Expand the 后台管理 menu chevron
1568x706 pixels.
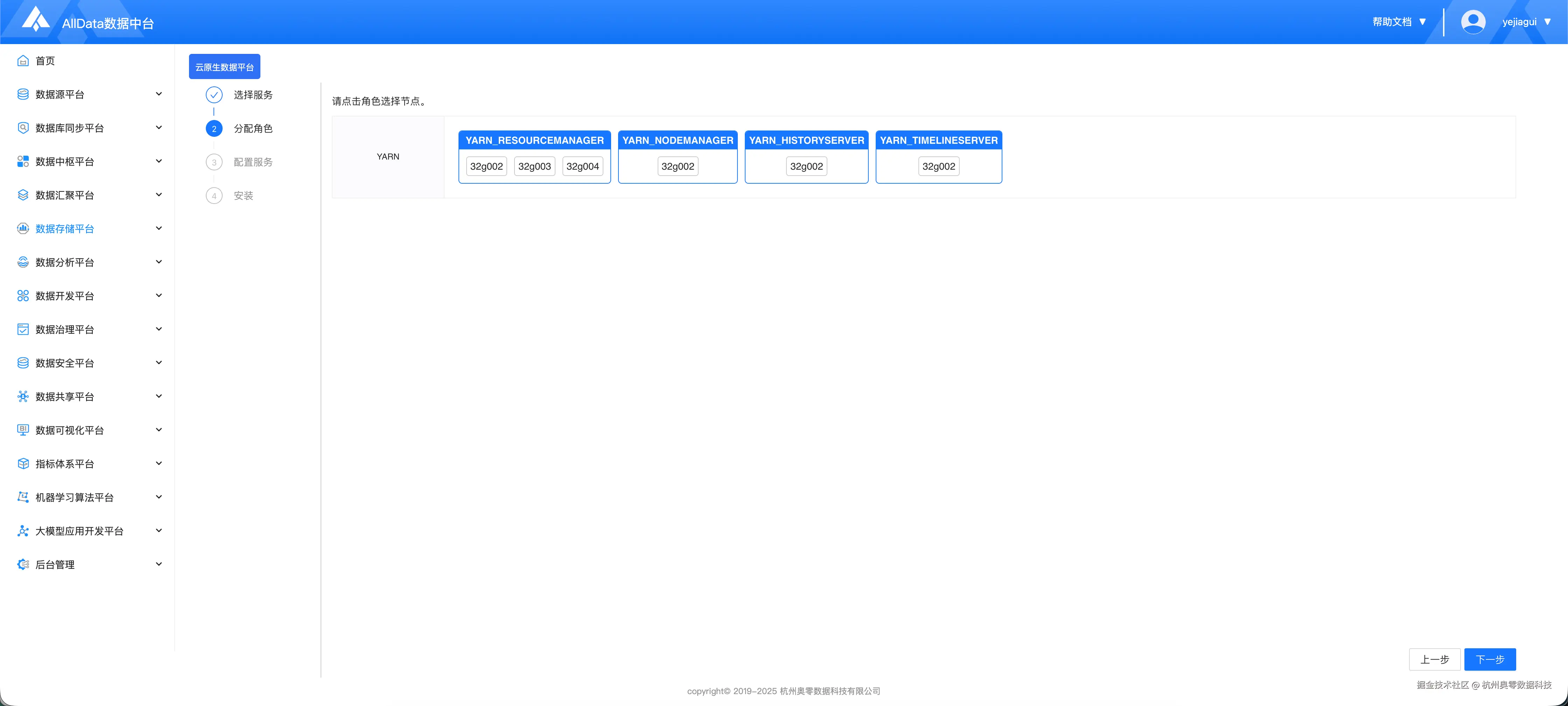tap(159, 564)
